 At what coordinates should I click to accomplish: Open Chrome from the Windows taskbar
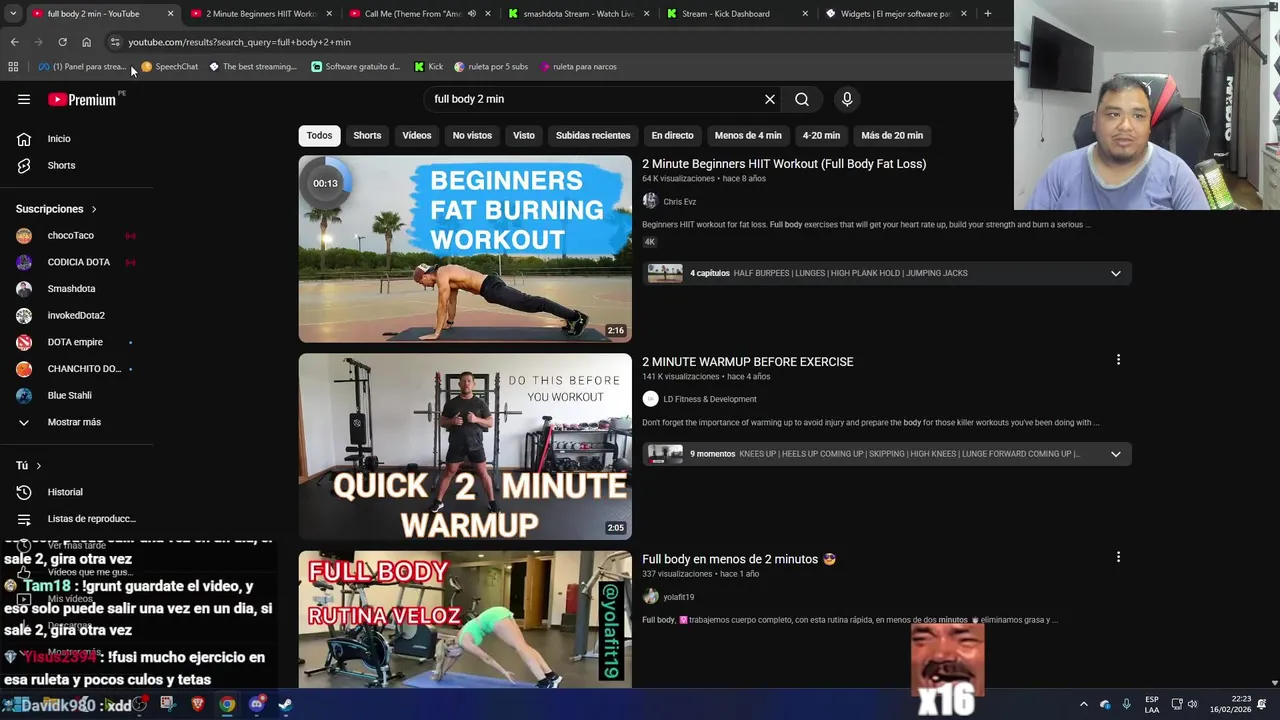tap(228, 705)
